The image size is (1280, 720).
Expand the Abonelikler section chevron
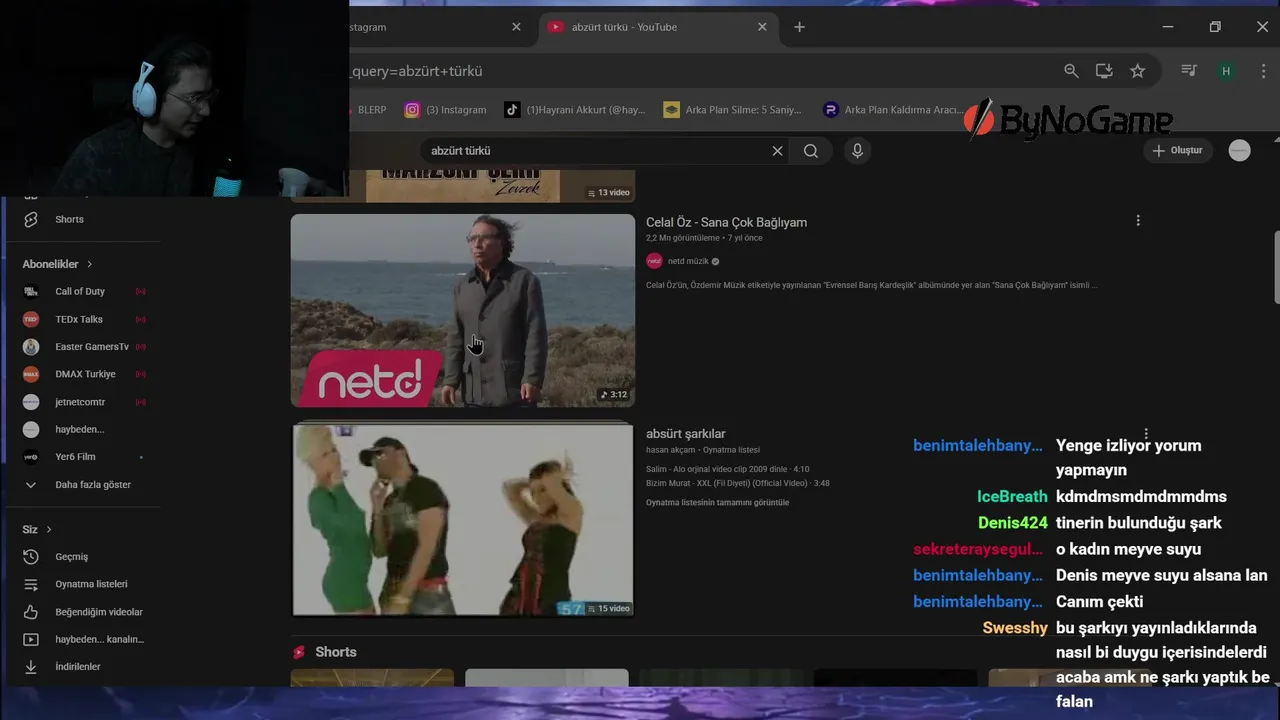89,264
